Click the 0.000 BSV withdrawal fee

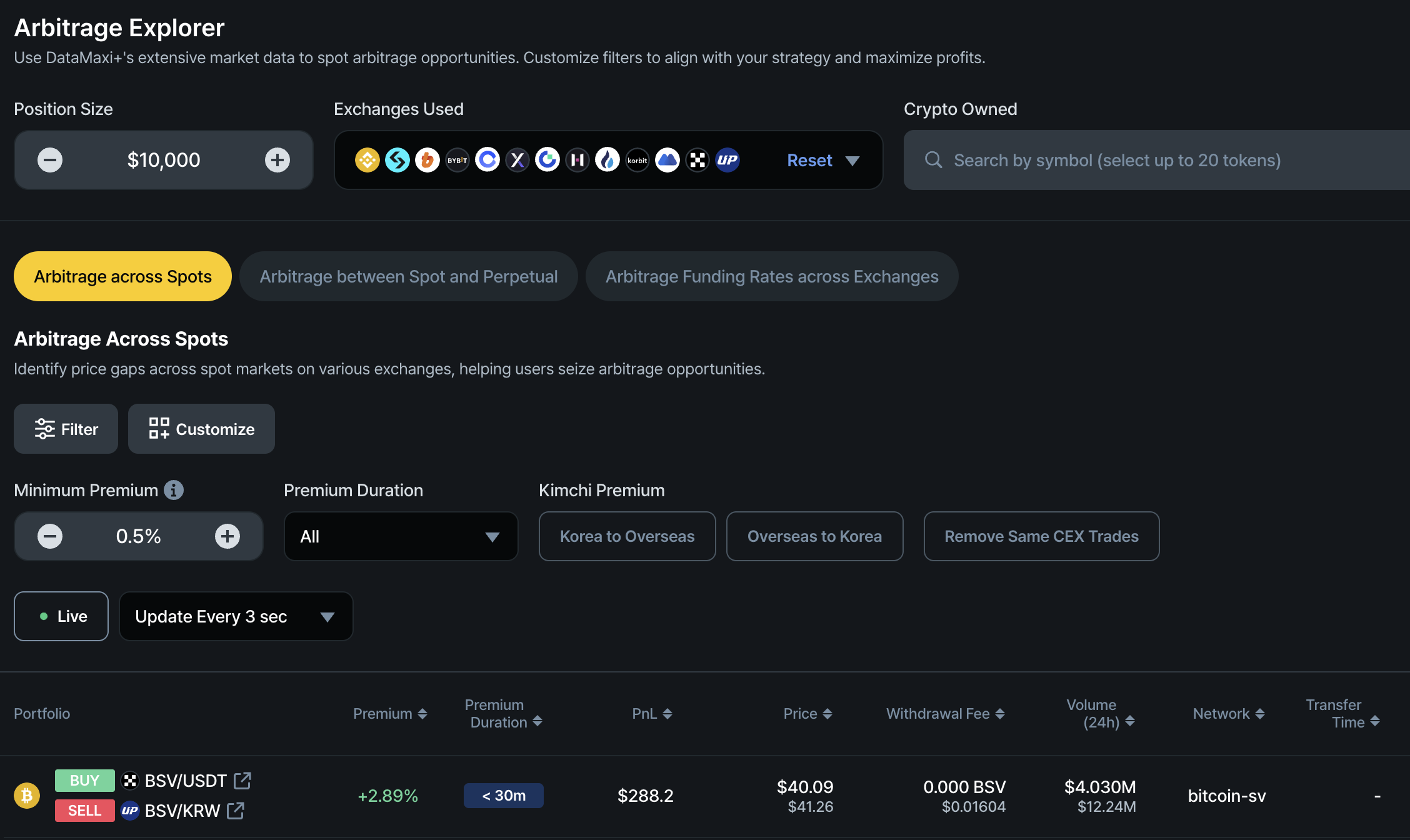pyautogui.click(x=965, y=787)
